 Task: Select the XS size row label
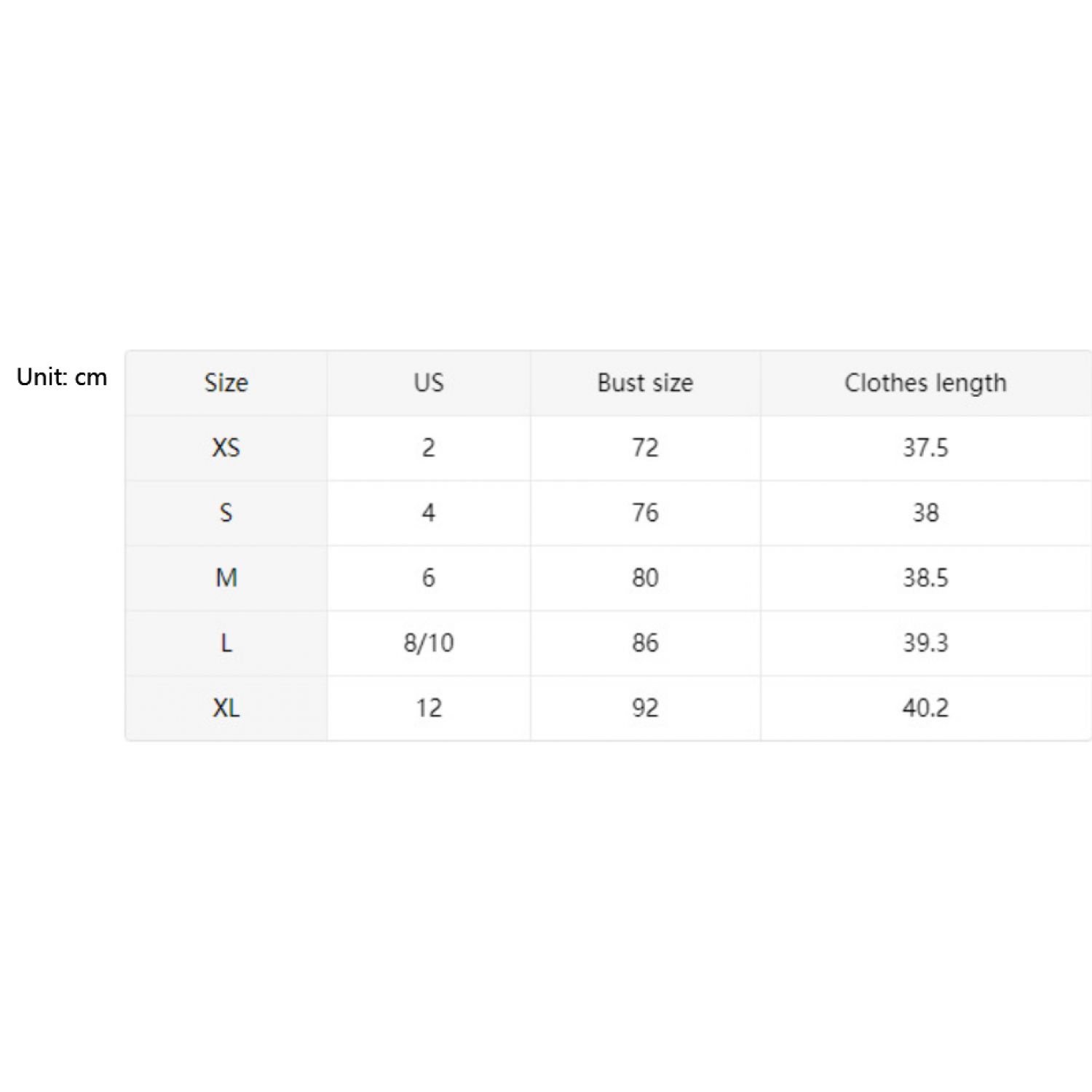pos(226,448)
